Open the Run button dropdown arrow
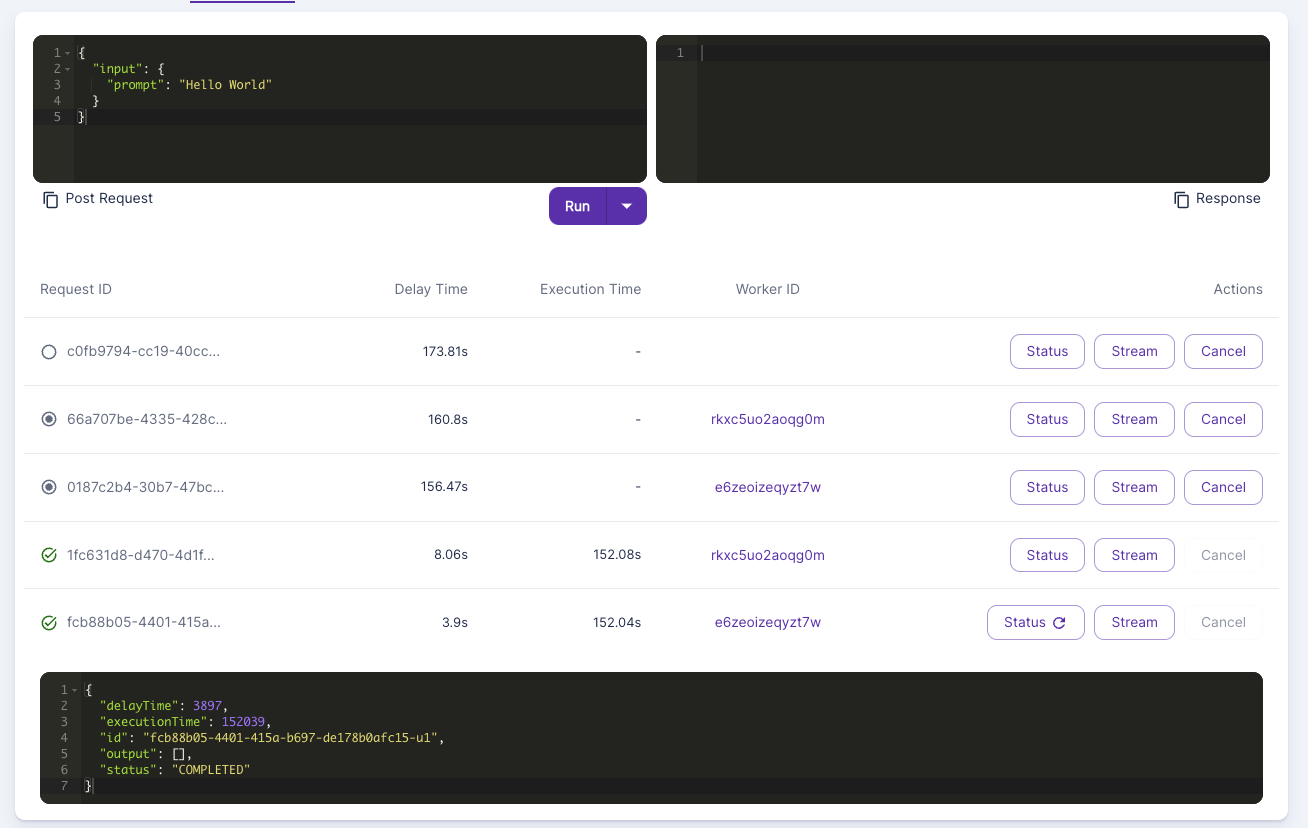Screen dimensions: 1308x828 tap(627, 206)
